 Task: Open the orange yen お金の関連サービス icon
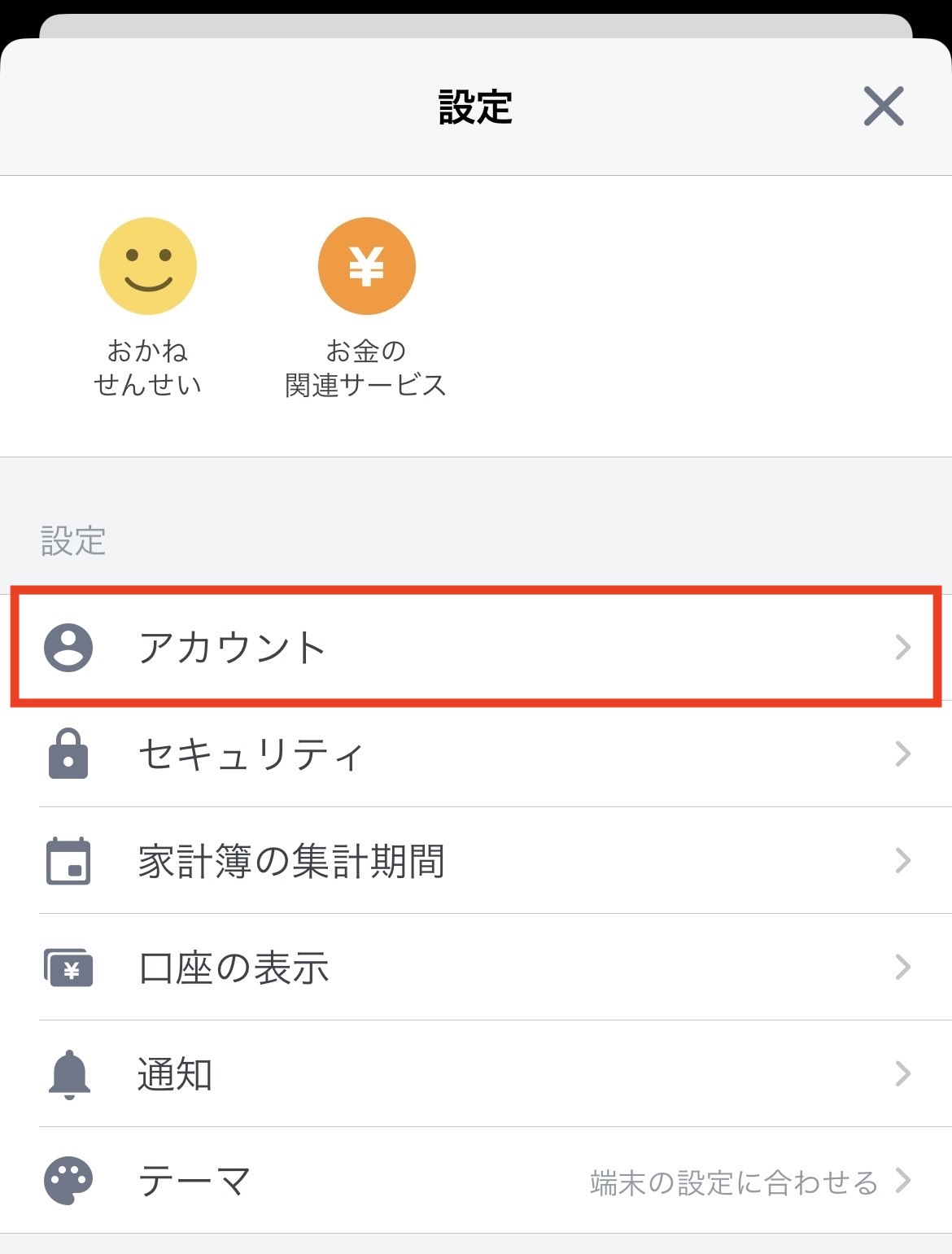(x=367, y=266)
